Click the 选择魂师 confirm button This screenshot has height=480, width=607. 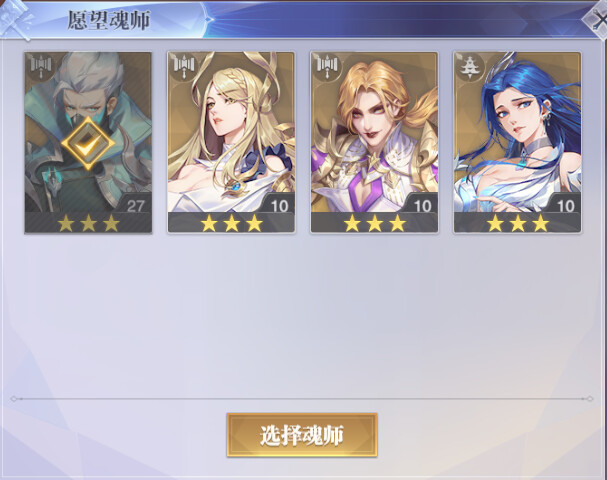click(302, 435)
